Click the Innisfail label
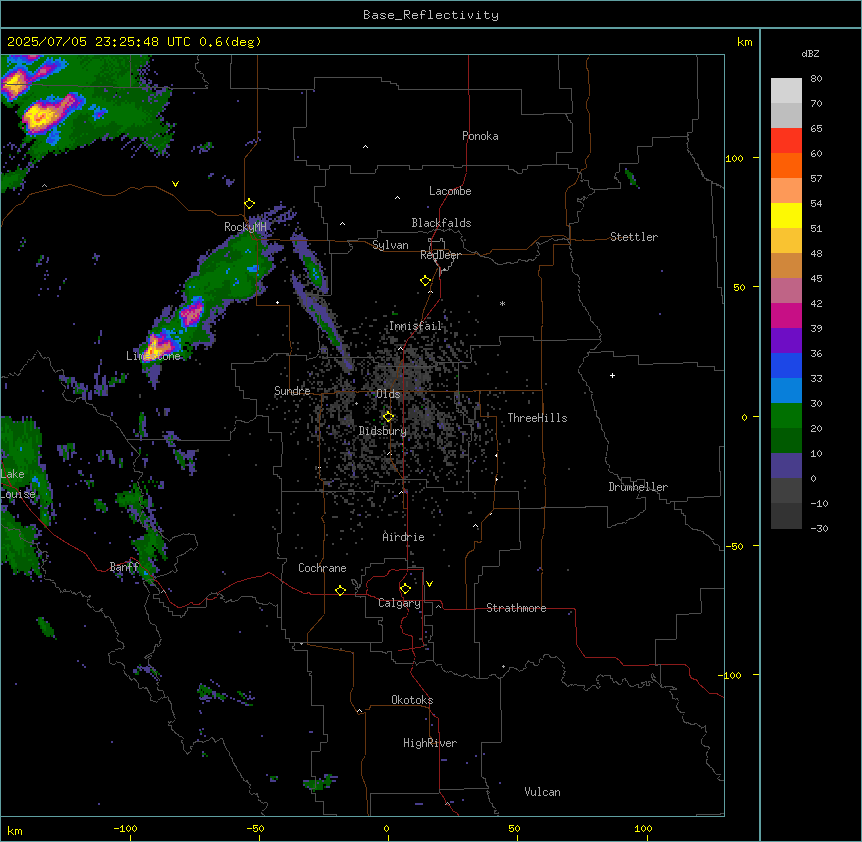 pos(416,326)
